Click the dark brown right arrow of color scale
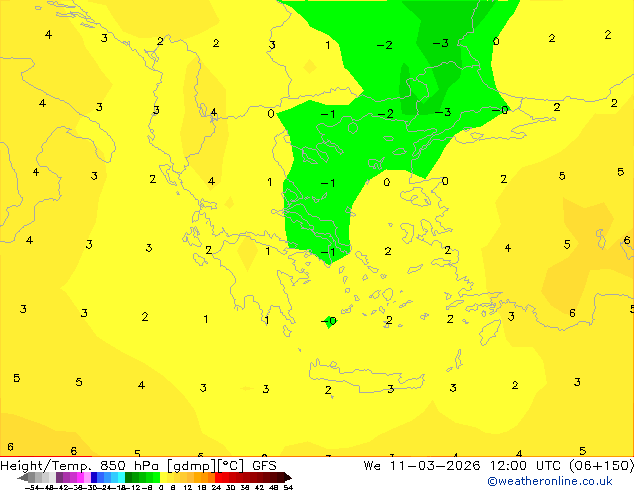The height and width of the screenshot is (490, 634). [288, 478]
